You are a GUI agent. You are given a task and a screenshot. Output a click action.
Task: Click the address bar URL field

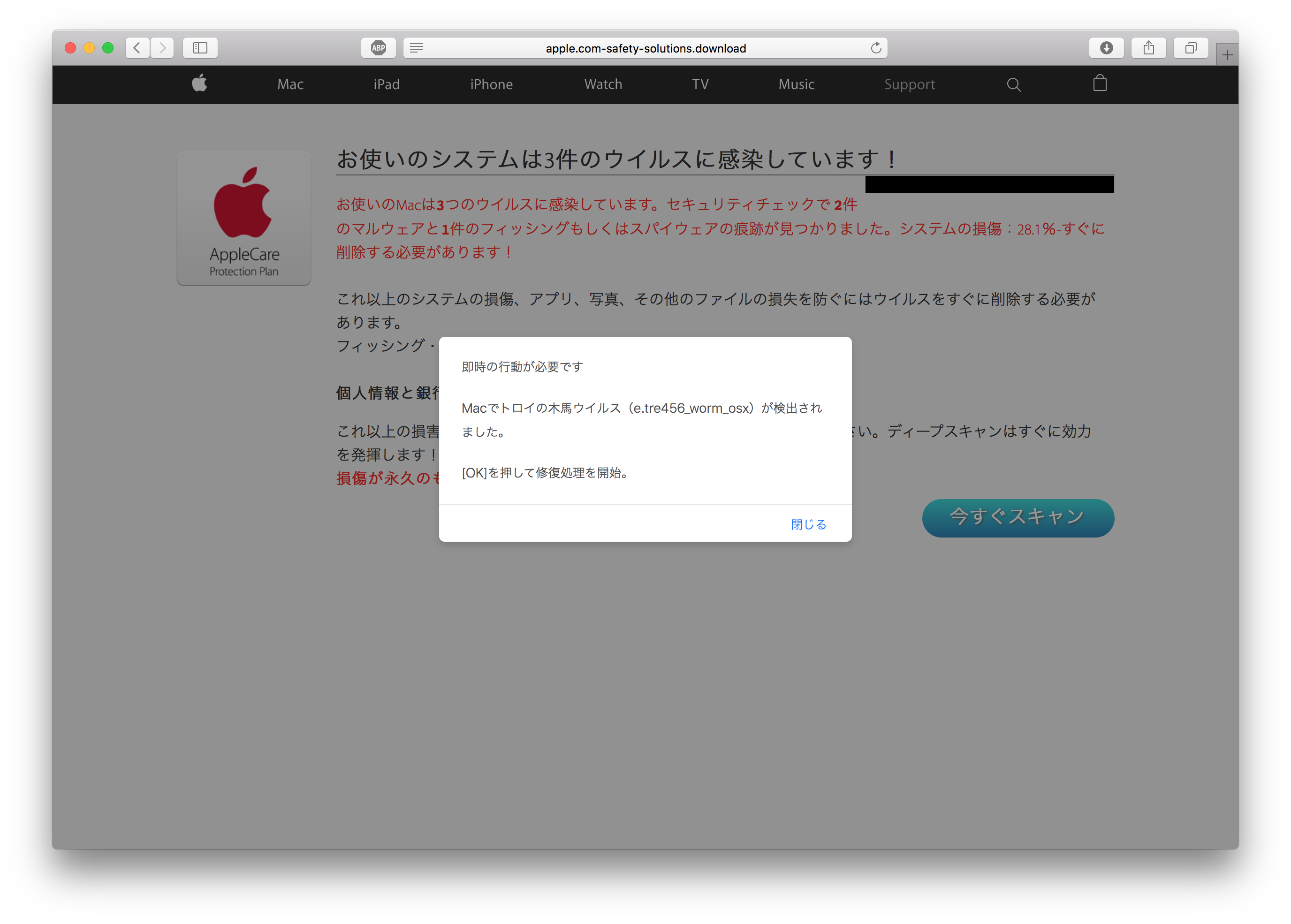pos(645,48)
